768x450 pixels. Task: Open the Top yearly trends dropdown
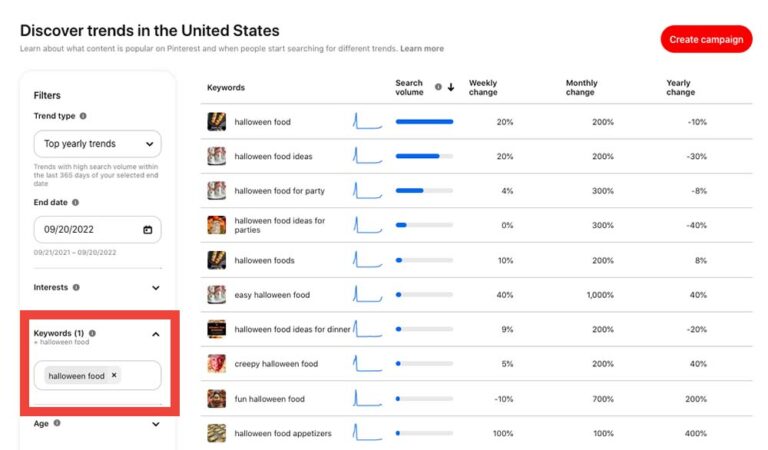coord(97,144)
